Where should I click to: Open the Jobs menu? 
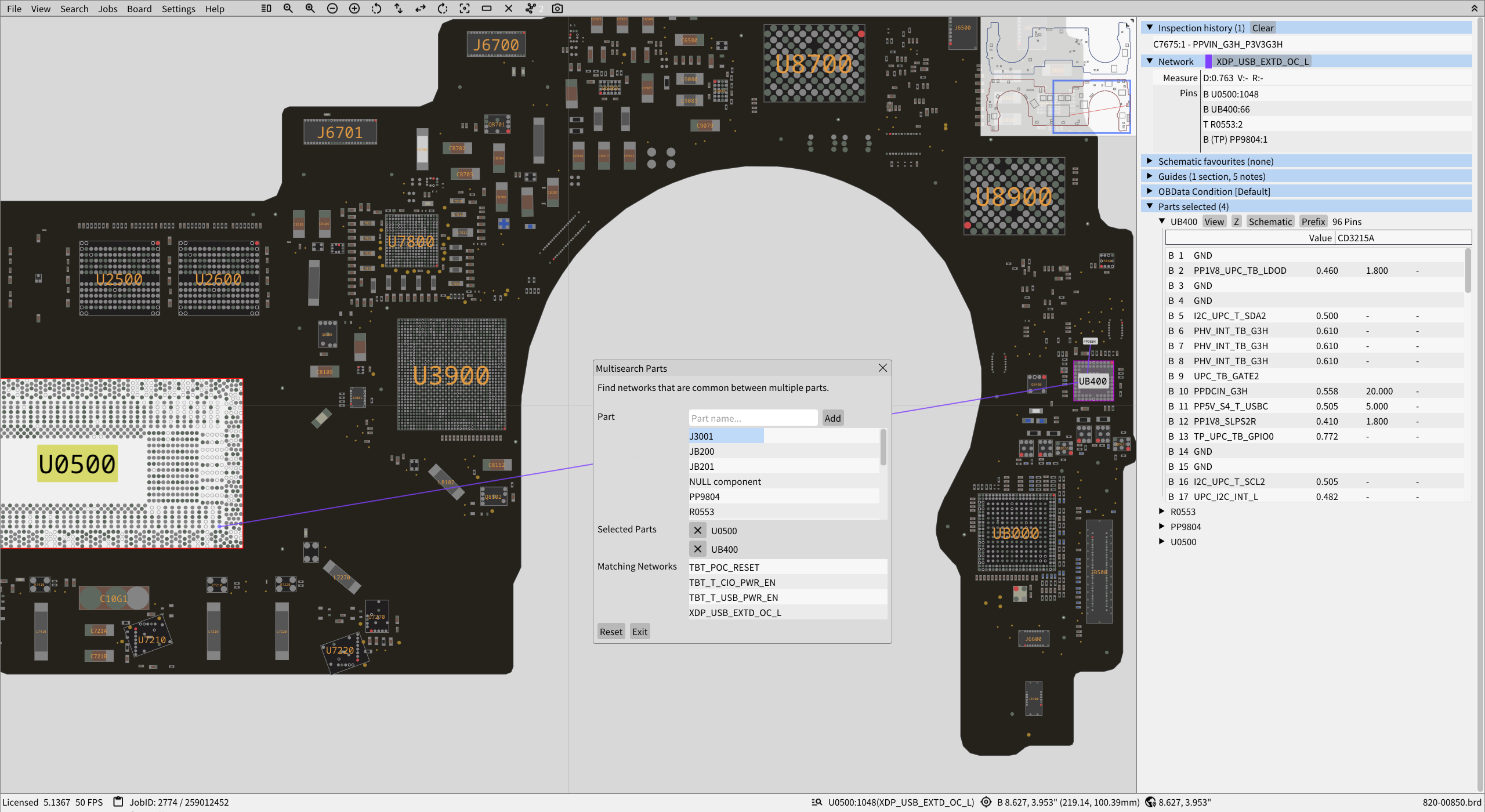point(107,9)
